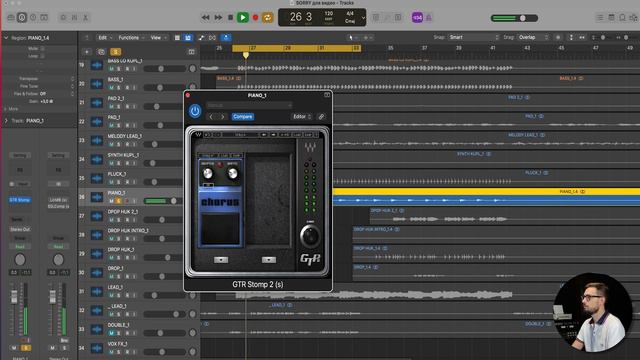Open the Functions menu in tracks area

[131, 38]
